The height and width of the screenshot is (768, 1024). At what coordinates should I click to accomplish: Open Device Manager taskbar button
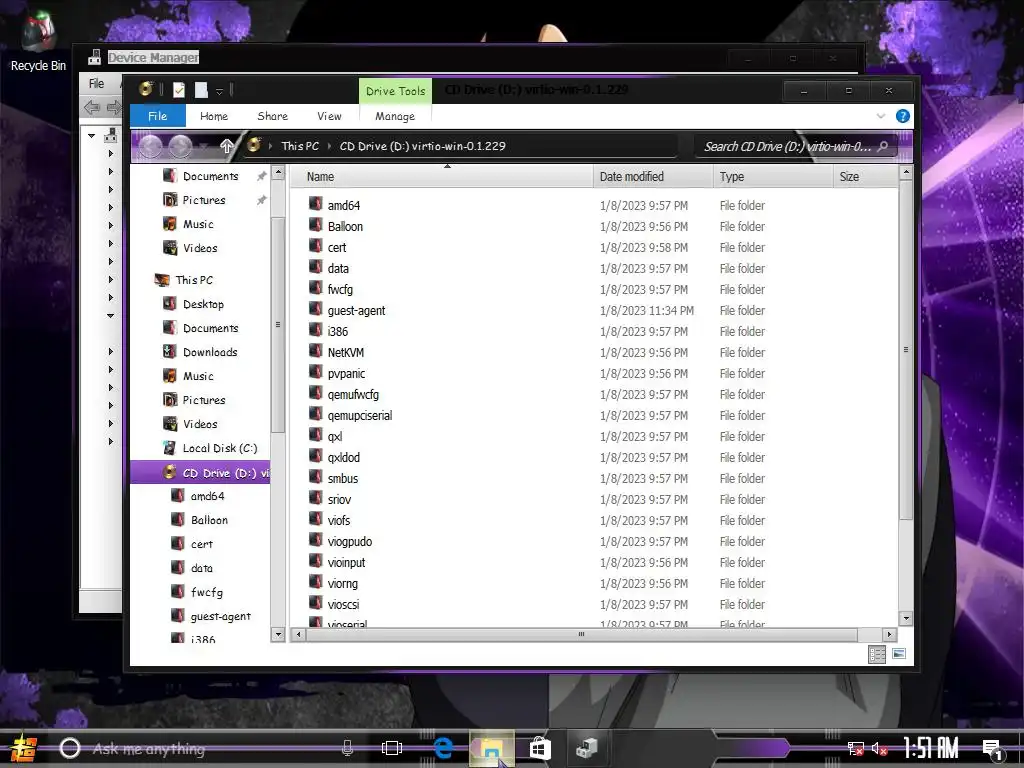click(x=587, y=748)
